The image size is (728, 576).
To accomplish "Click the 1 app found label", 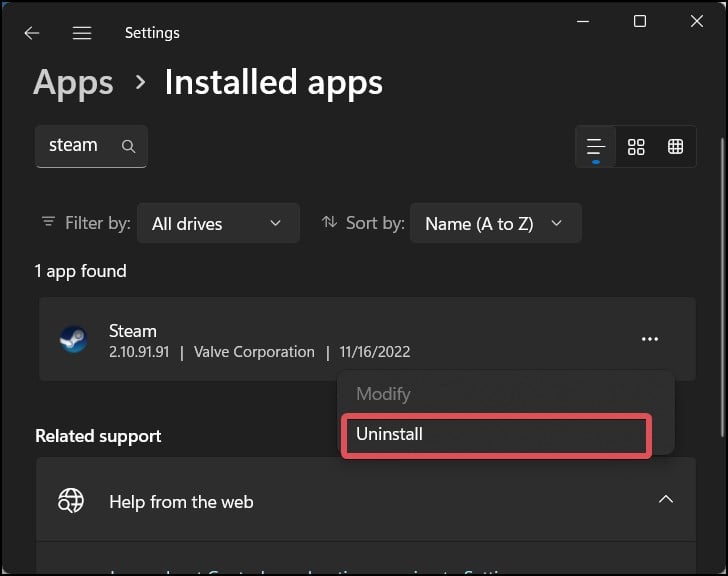I will 80,272.
